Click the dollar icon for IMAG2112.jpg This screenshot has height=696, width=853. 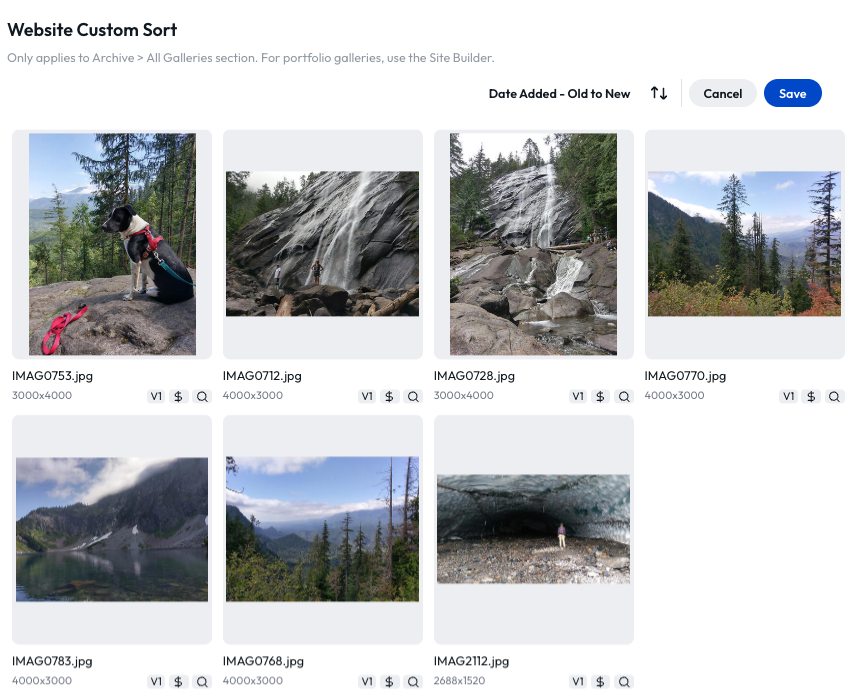[601, 682]
